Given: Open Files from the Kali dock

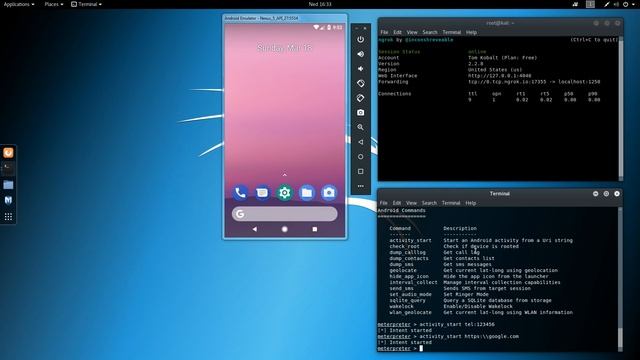Looking at the screenshot, I should point(8,184).
